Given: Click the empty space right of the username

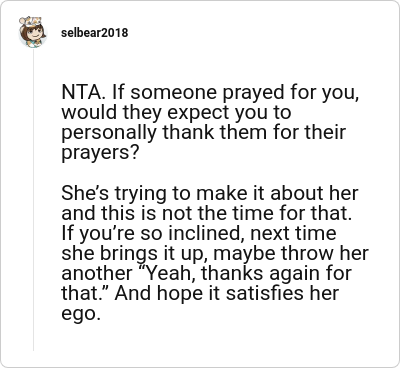Looking at the screenshot, I should pyautogui.click(x=260, y=33).
